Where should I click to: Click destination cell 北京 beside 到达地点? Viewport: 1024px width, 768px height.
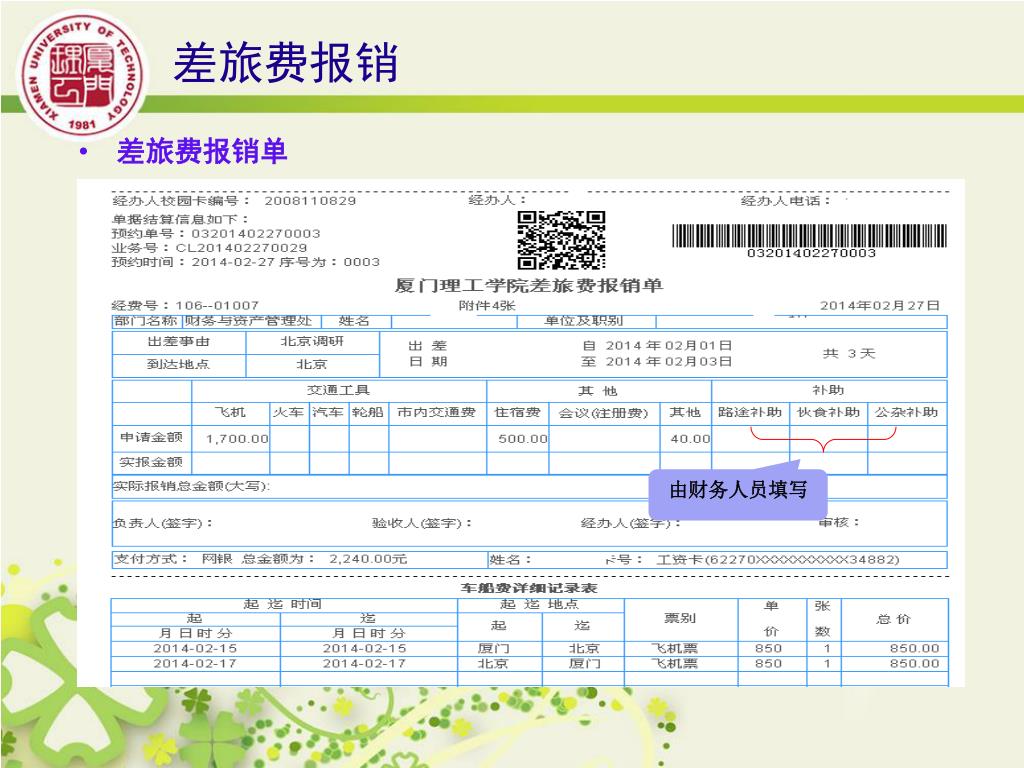tap(312, 364)
